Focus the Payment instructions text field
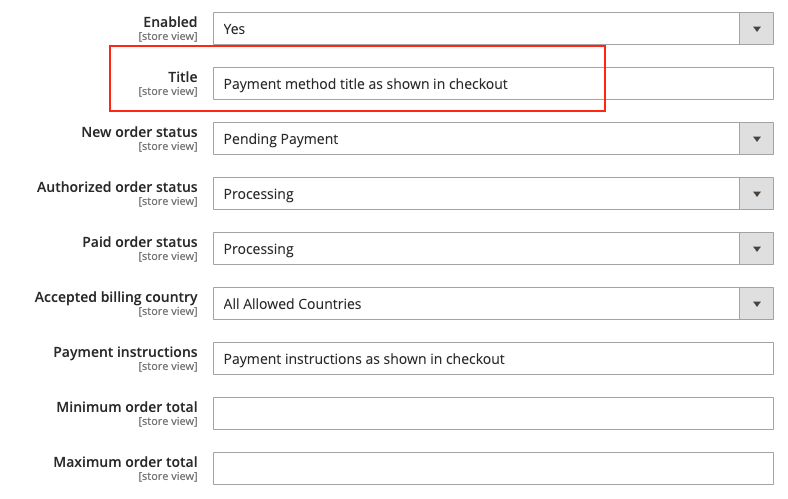788x499 pixels. pos(493,359)
